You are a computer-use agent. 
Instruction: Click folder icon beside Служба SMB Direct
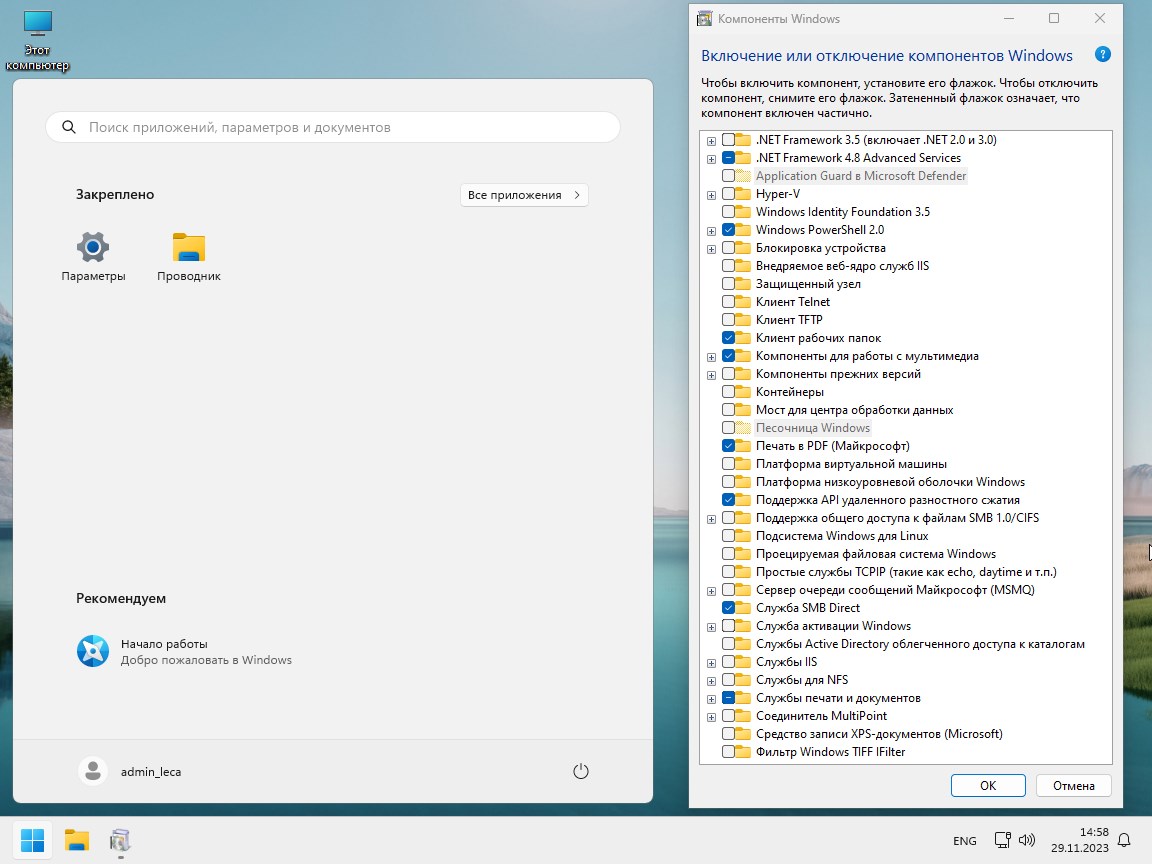(x=744, y=608)
